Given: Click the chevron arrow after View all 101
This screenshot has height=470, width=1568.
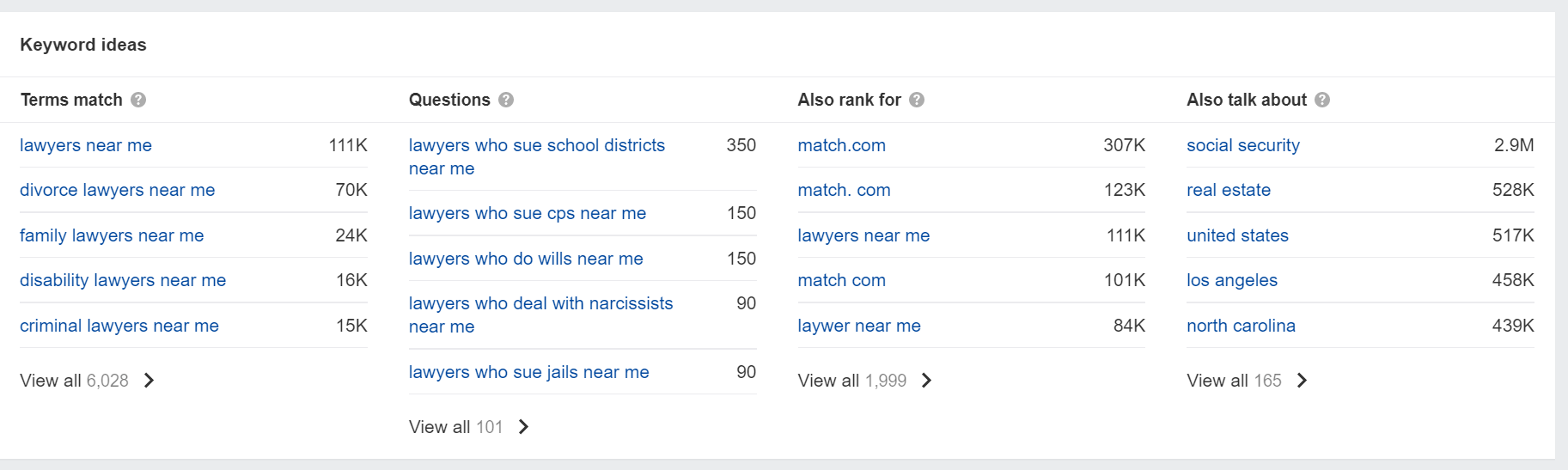Looking at the screenshot, I should (524, 427).
